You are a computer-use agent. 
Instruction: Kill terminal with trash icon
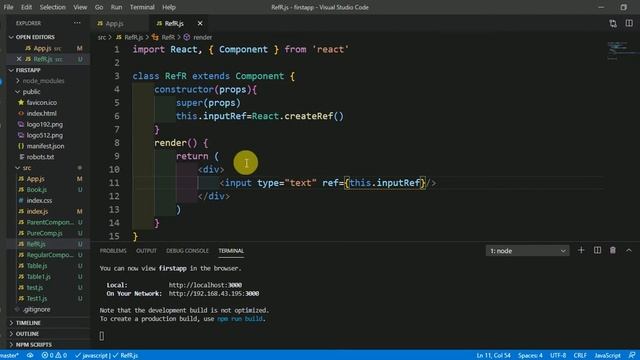tap(613, 250)
